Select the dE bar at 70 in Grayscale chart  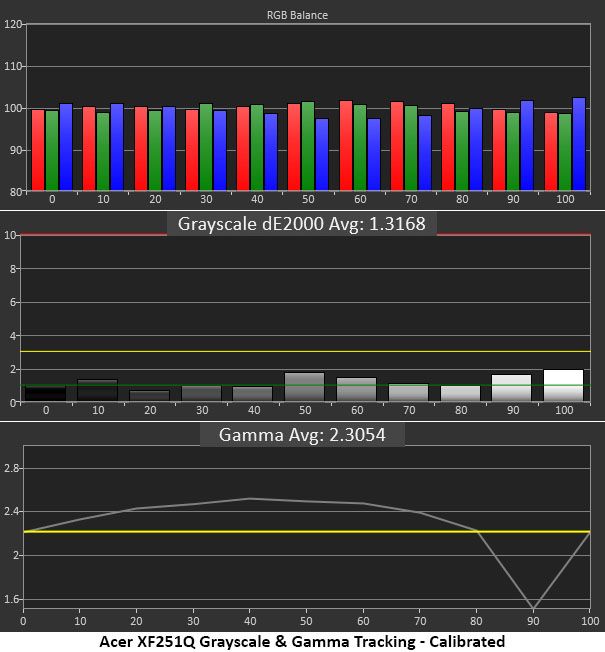tap(409, 393)
